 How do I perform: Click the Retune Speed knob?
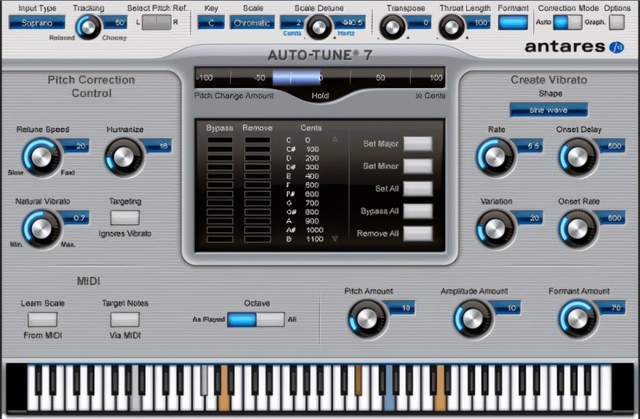41,157
